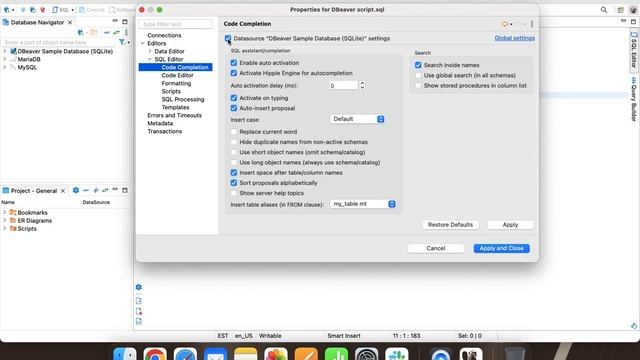This screenshot has height=360, width=640.
Task: Click link-with-editor icon in Project panel
Action: (x=105, y=190)
